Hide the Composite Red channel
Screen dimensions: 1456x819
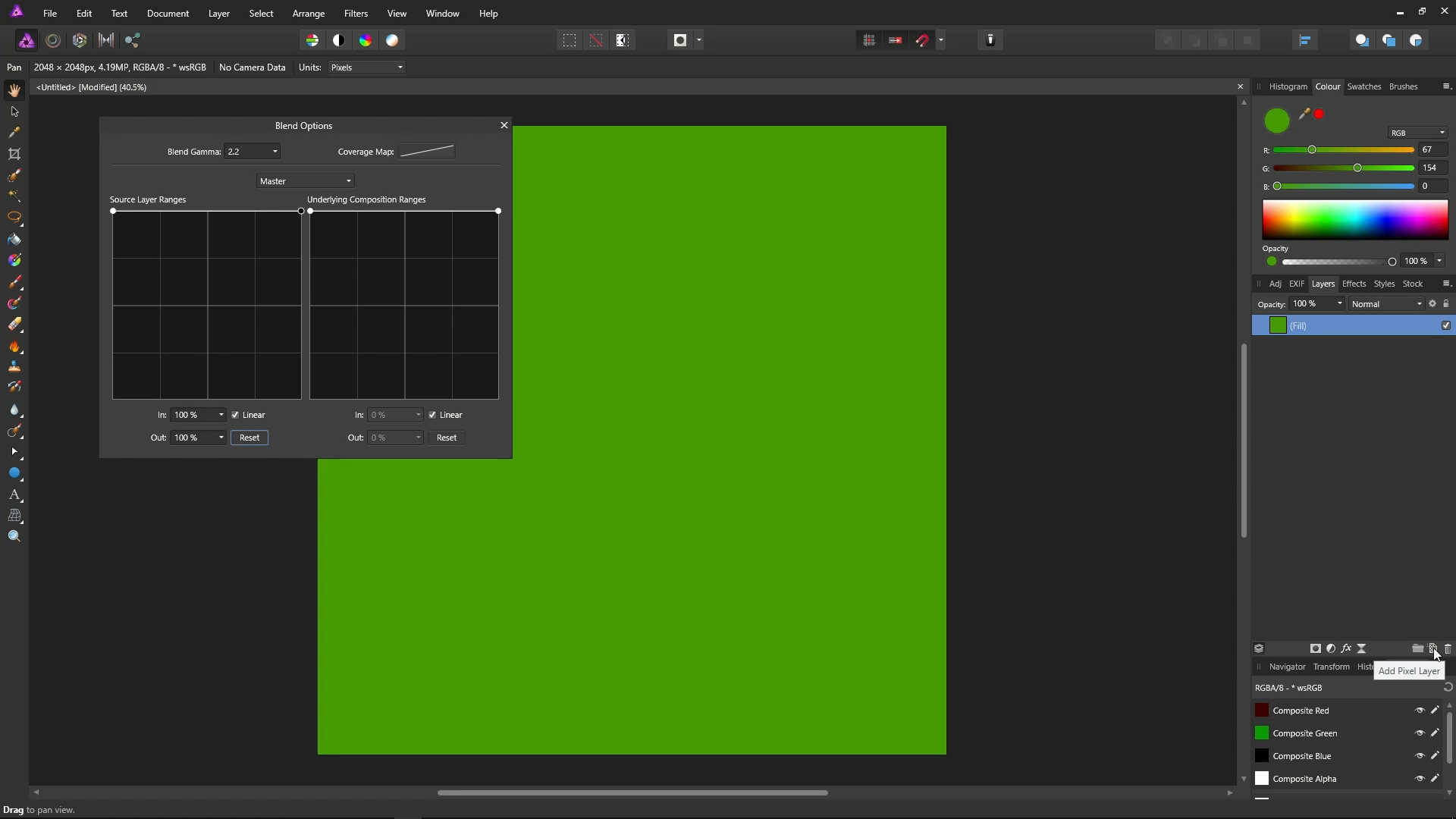(1420, 711)
